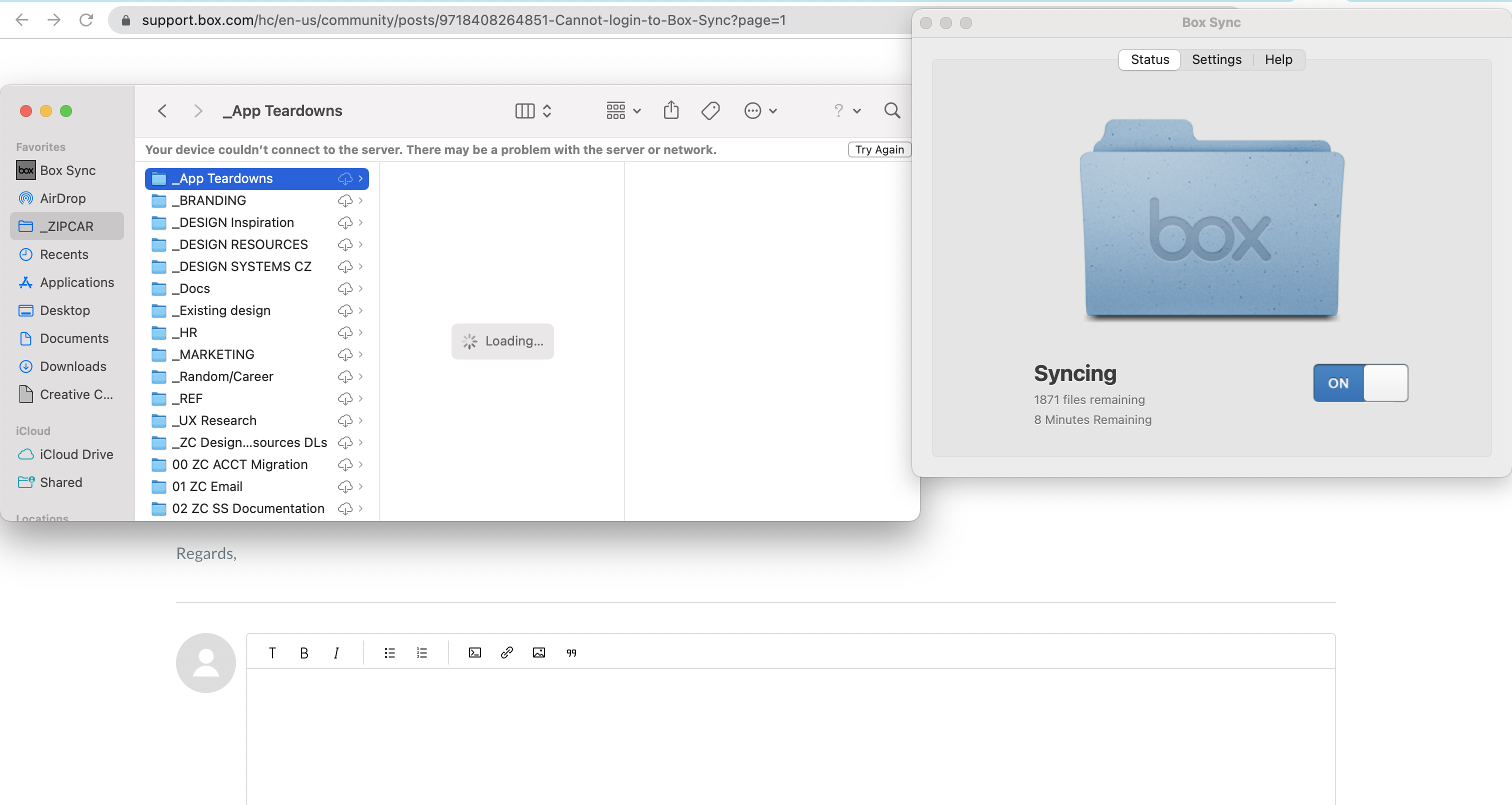Screen dimensions: 1512x805
Task: Click the Finder share icon
Action: coord(671,110)
